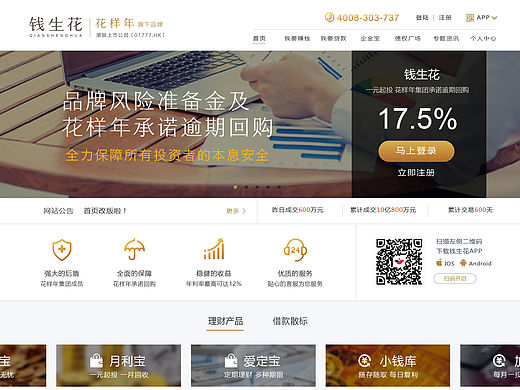Select the fifth banner carousel dot
Viewport: 520px width, 390px height.
pyautogui.click(x=279, y=187)
